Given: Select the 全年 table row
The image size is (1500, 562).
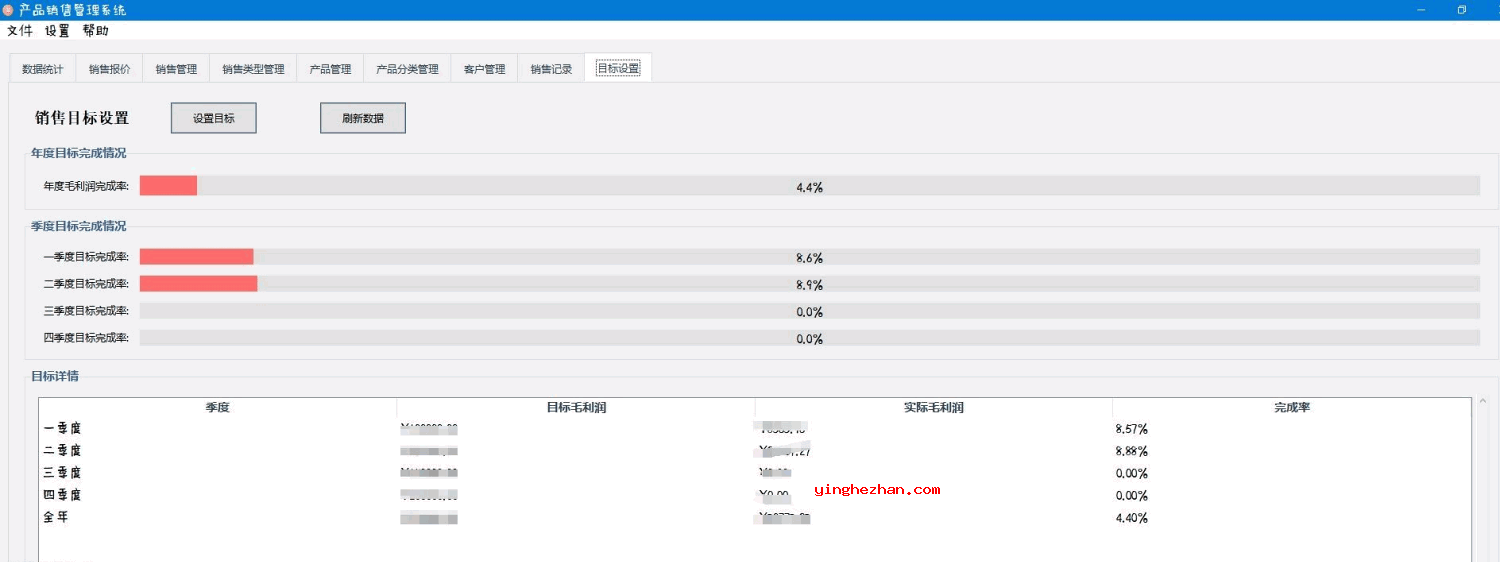Looking at the screenshot, I should click(x=755, y=518).
